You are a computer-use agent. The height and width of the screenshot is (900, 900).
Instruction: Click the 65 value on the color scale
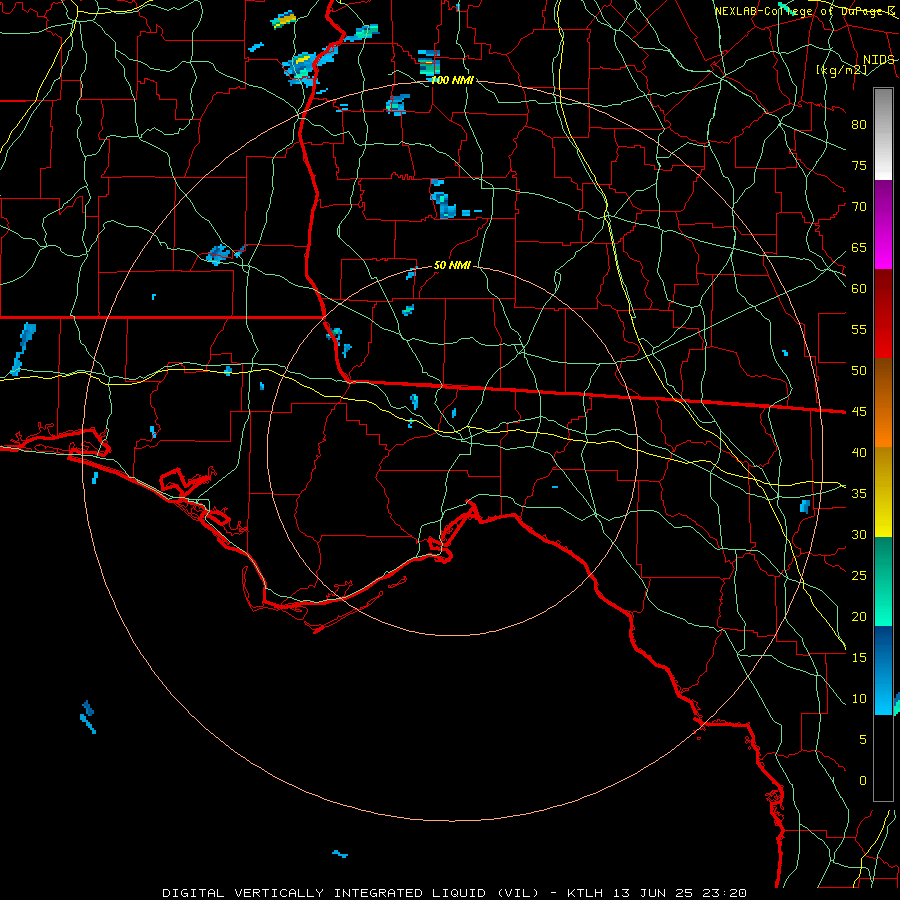pos(859,247)
